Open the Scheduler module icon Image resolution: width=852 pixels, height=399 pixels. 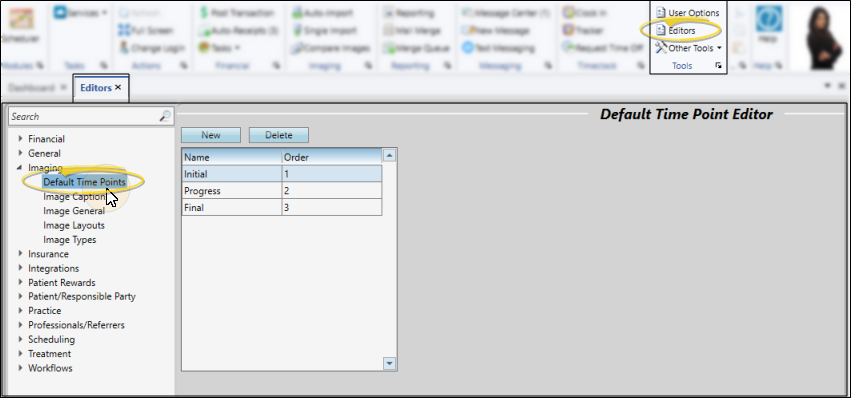[x=20, y=19]
